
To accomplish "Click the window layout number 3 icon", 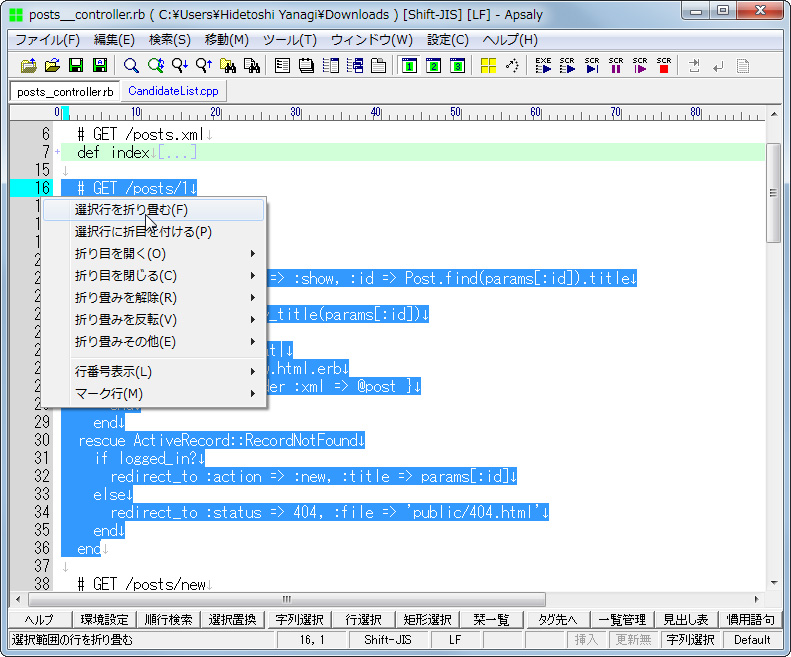I will tap(458, 66).
